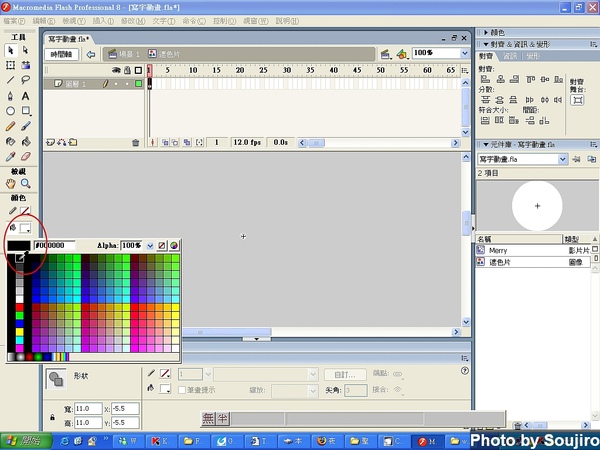This screenshot has height=450, width=600.
Task: Toggle show/hide all layers eye icon
Action: point(115,70)
